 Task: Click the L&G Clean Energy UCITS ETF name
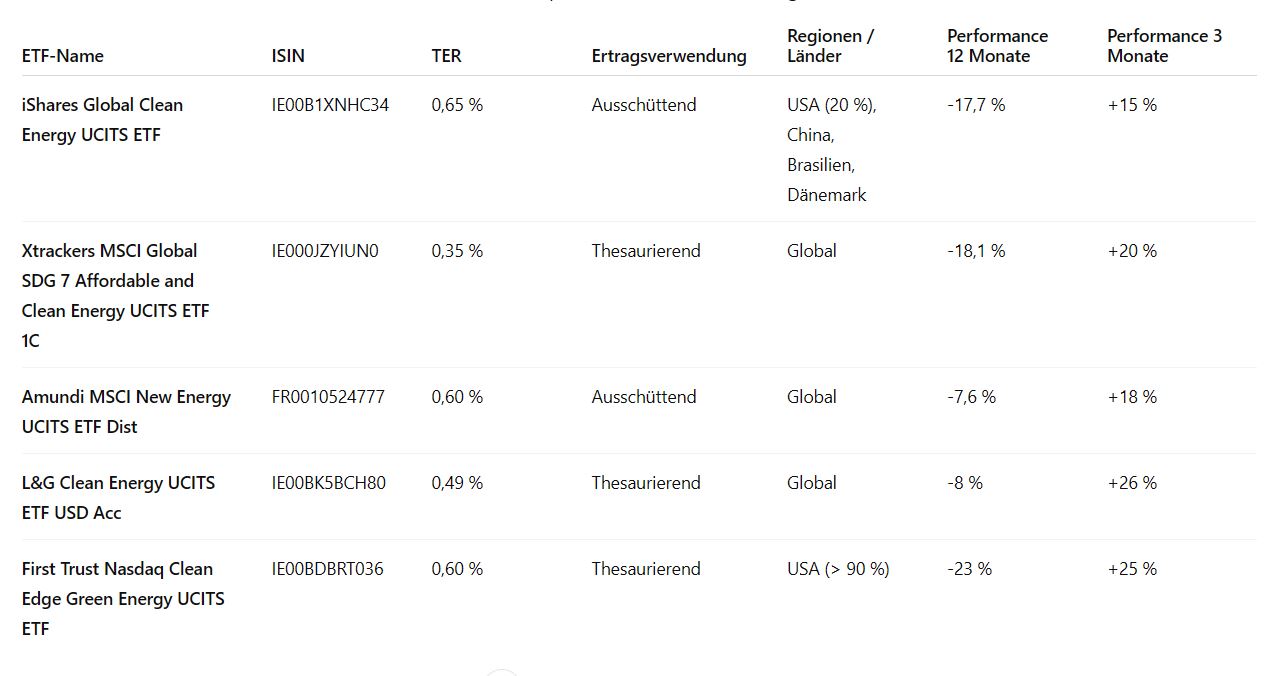pyautogui.click(x=118, y=497)
